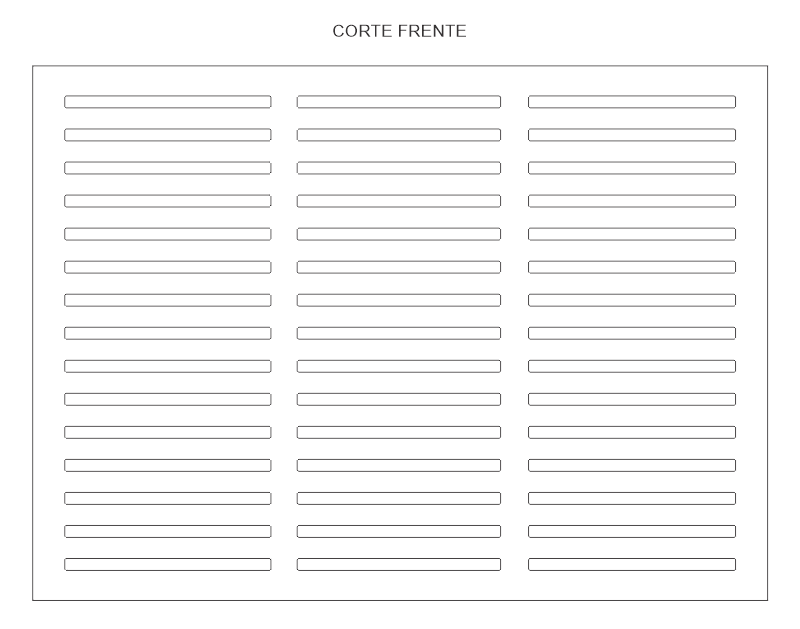Click the bottom slot in the left column
The width and height of the screenshot is (800, 629).
point(167,564)
